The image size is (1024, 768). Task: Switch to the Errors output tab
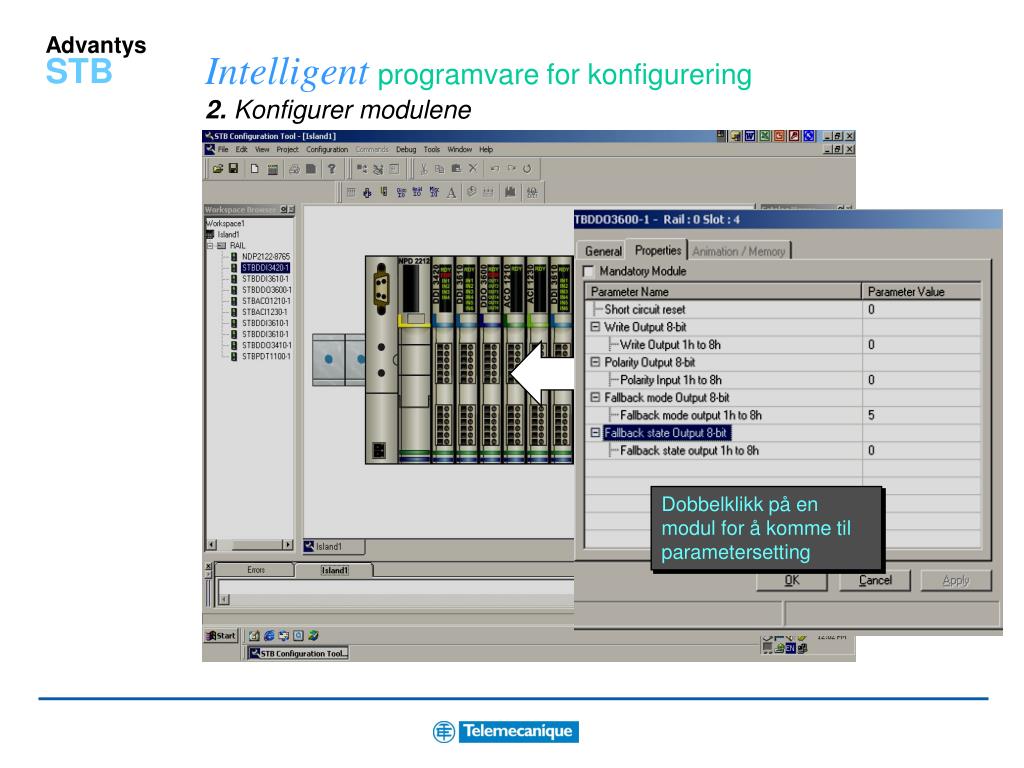(x=256, y=570)
